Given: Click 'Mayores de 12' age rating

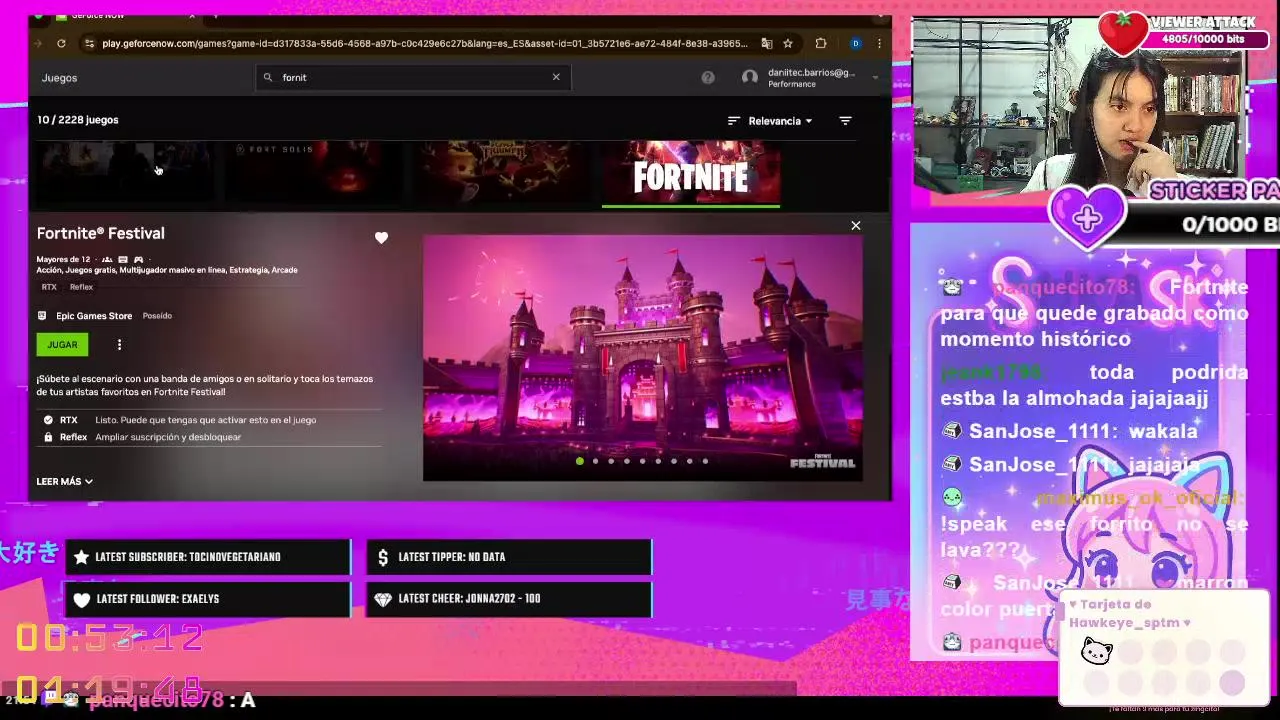Looking at the screenshot, I should tap(63, 260).
